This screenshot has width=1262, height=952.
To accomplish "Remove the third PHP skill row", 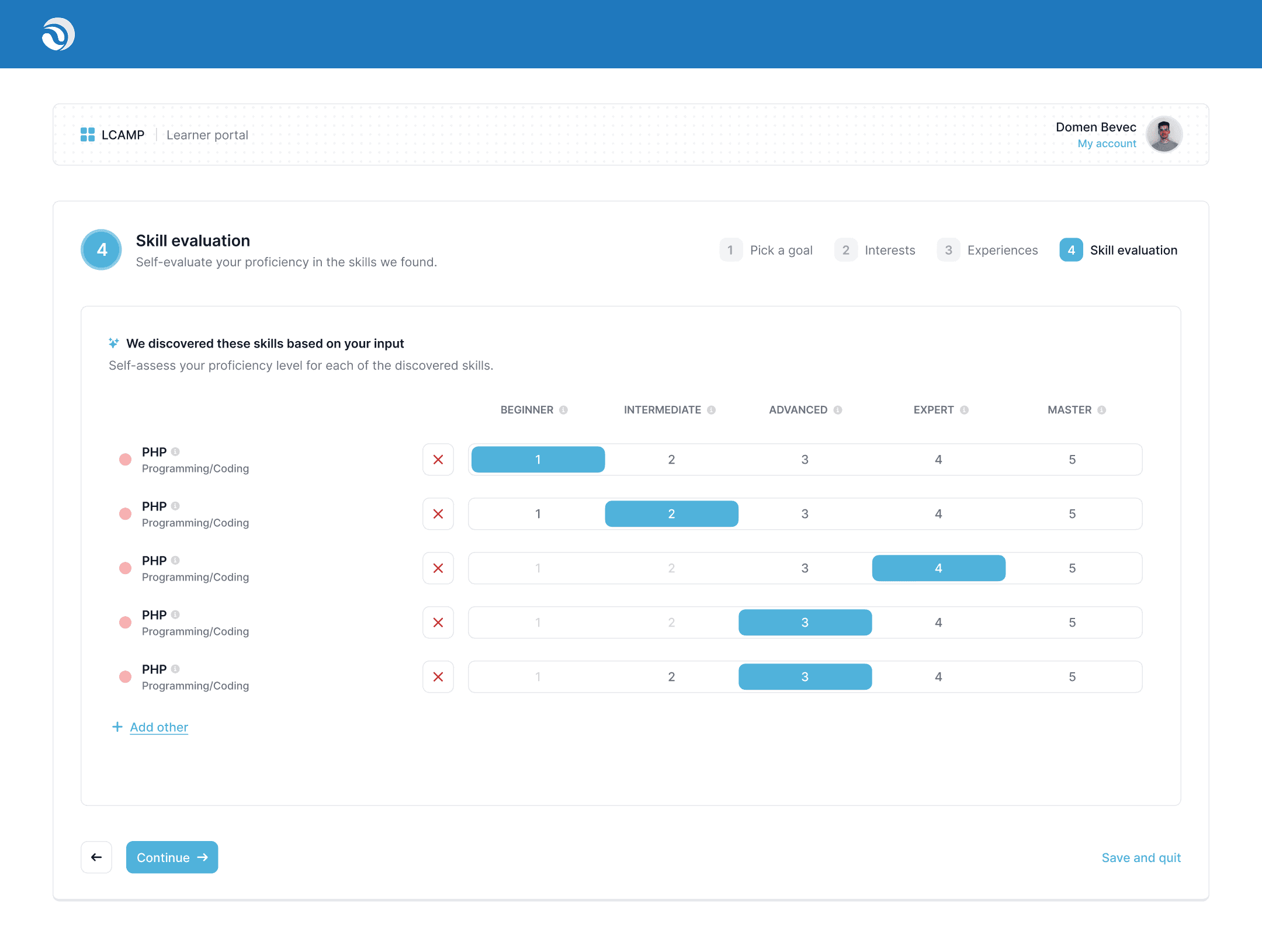I will (x=438, y=568).
